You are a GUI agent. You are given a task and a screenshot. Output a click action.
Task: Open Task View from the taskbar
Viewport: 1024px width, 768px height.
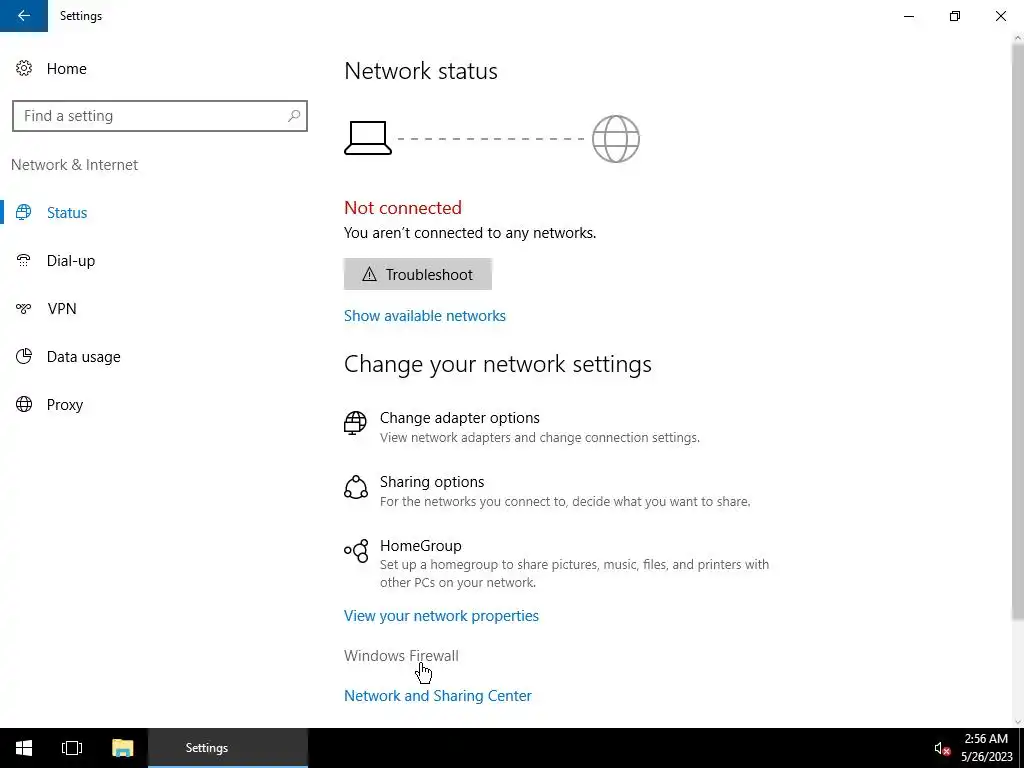click(72, 748)
